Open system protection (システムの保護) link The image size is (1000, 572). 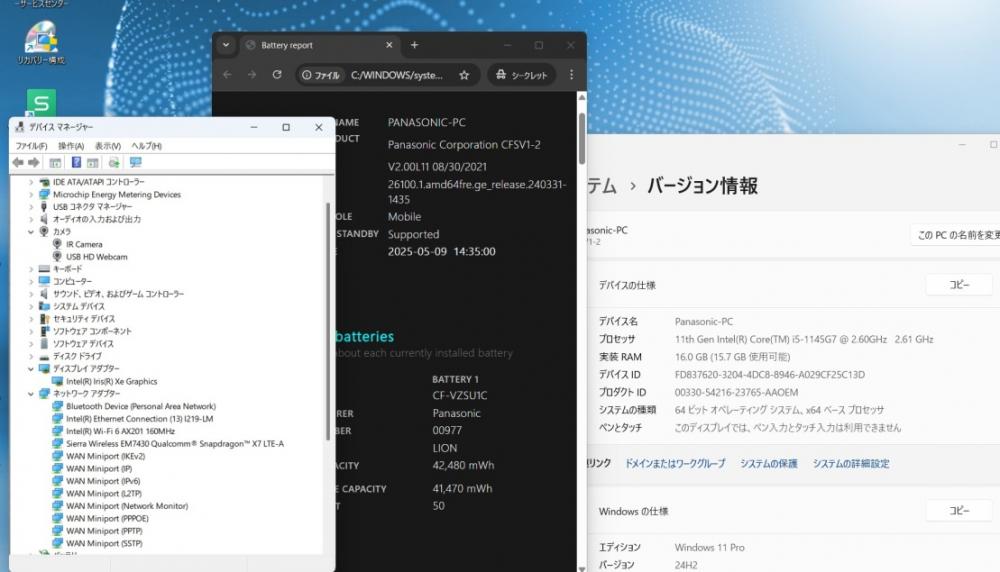pos(768,464)
